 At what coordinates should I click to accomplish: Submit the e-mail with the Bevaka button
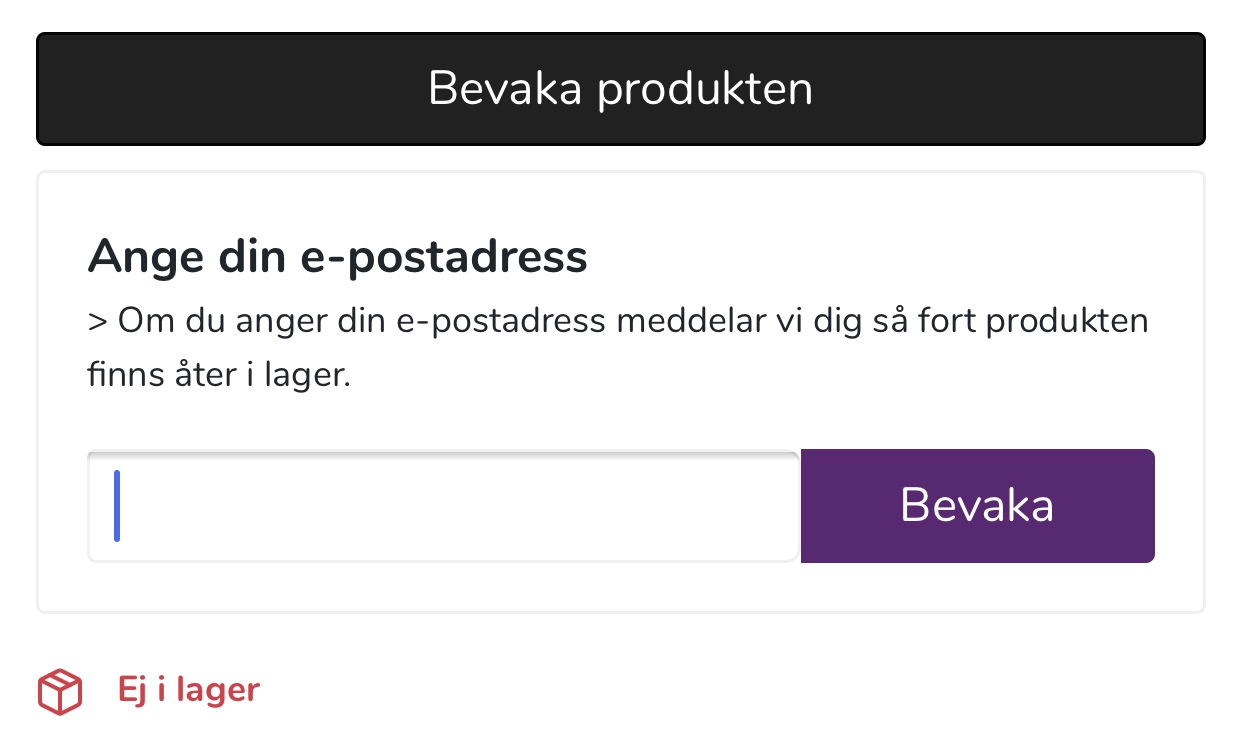point(977,506)
